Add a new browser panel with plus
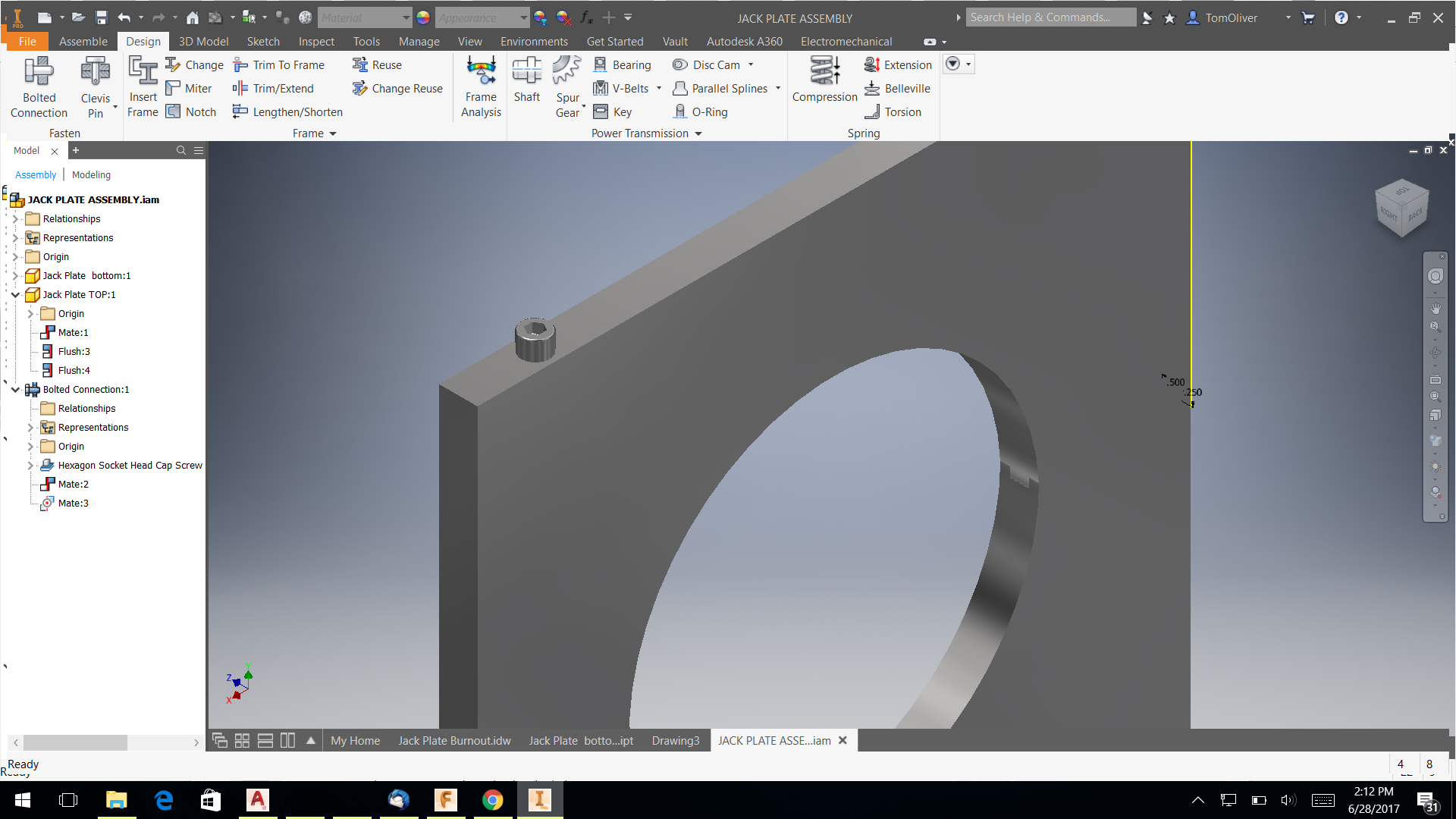Screen dimensions: 1456x819 pos(75,150)
